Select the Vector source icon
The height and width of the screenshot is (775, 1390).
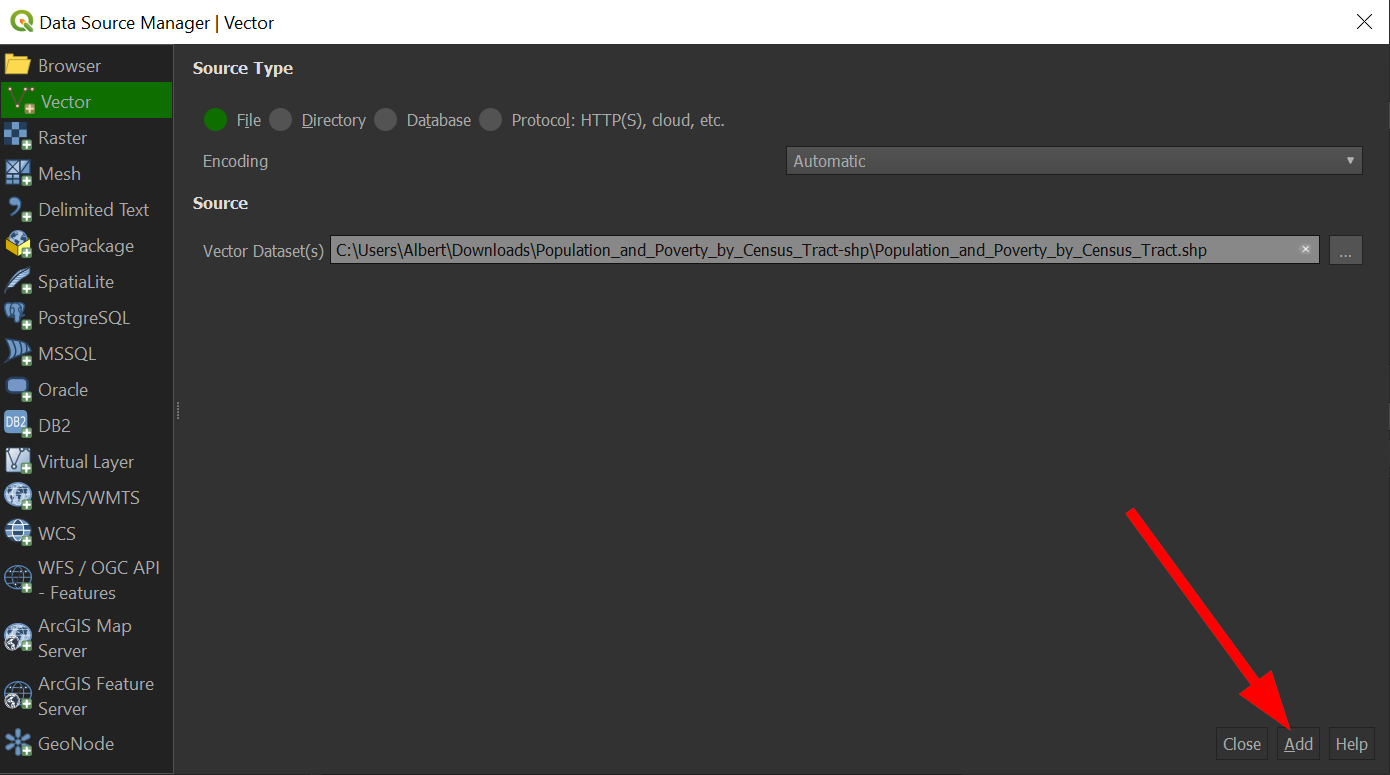click(20, 101)
